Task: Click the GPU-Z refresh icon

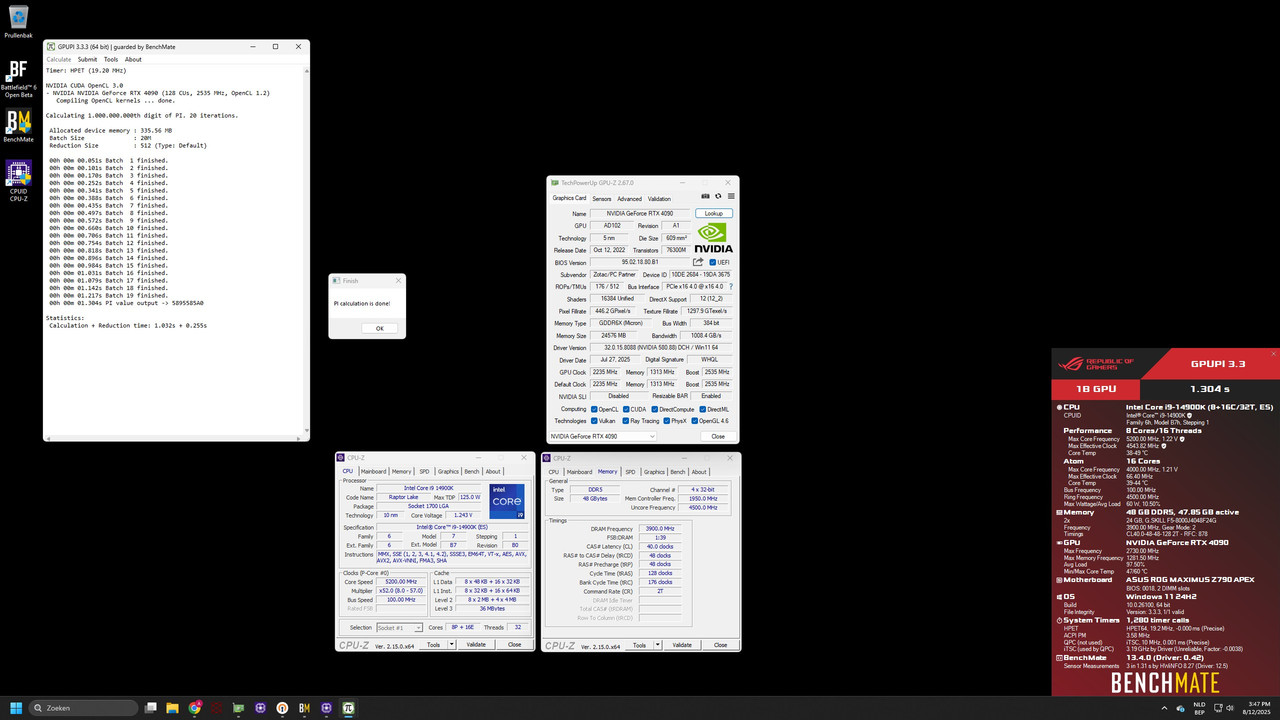Action: pyautogui.click(x=718, y=196)
